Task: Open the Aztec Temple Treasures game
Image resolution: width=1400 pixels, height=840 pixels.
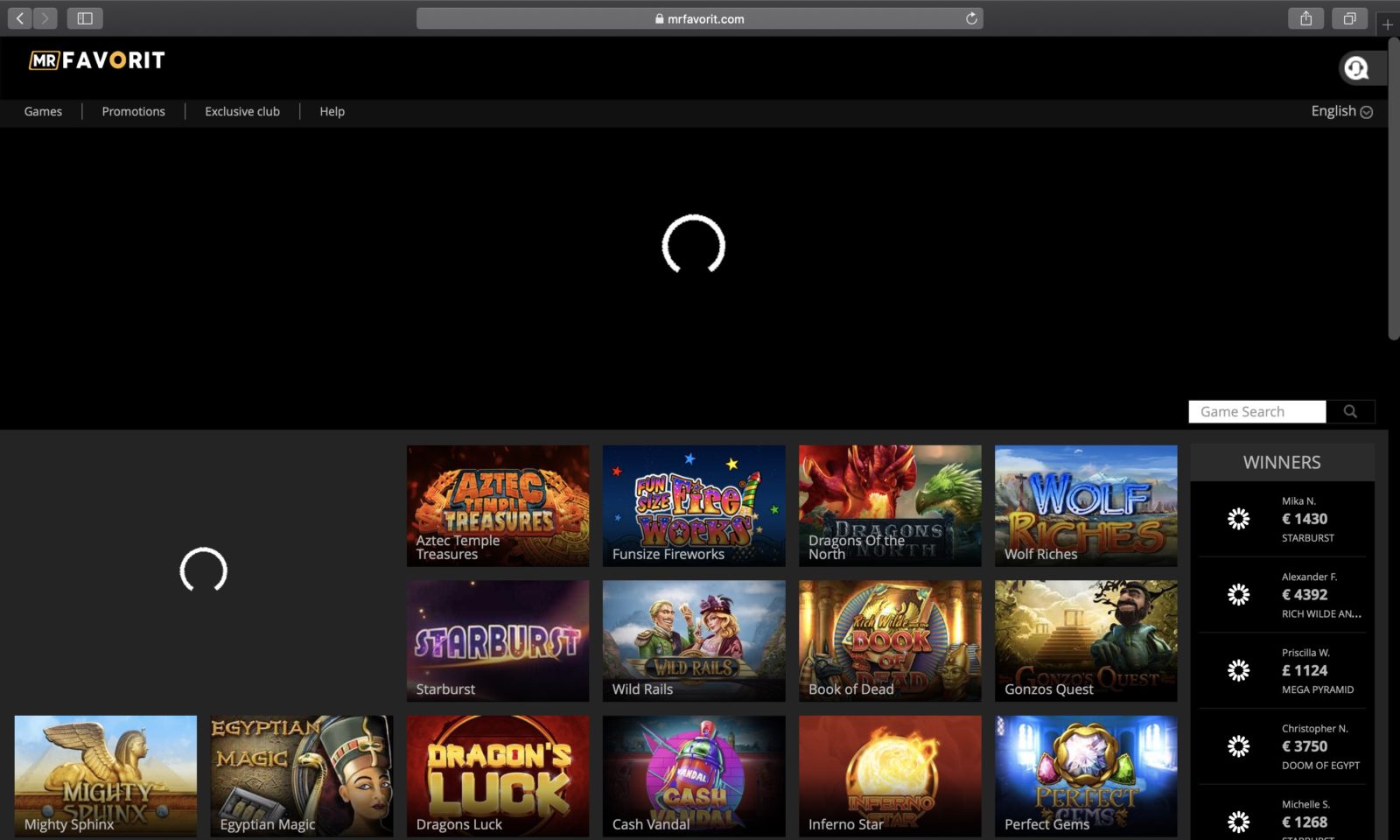Action: (x=497, y=506)
